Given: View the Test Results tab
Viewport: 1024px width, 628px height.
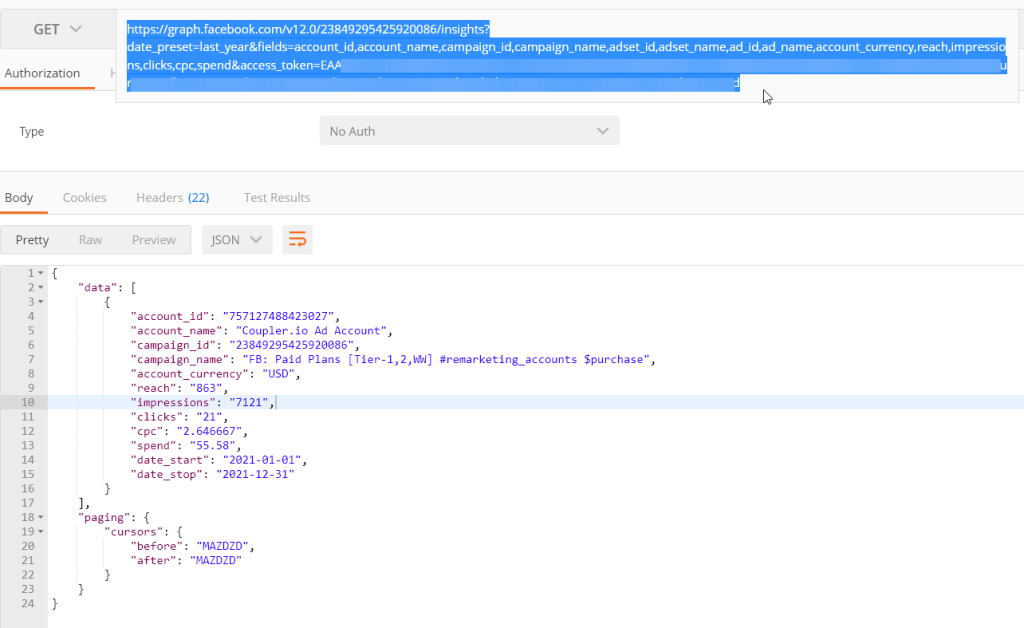Looking at the screenshot, I should coord(276,197).
